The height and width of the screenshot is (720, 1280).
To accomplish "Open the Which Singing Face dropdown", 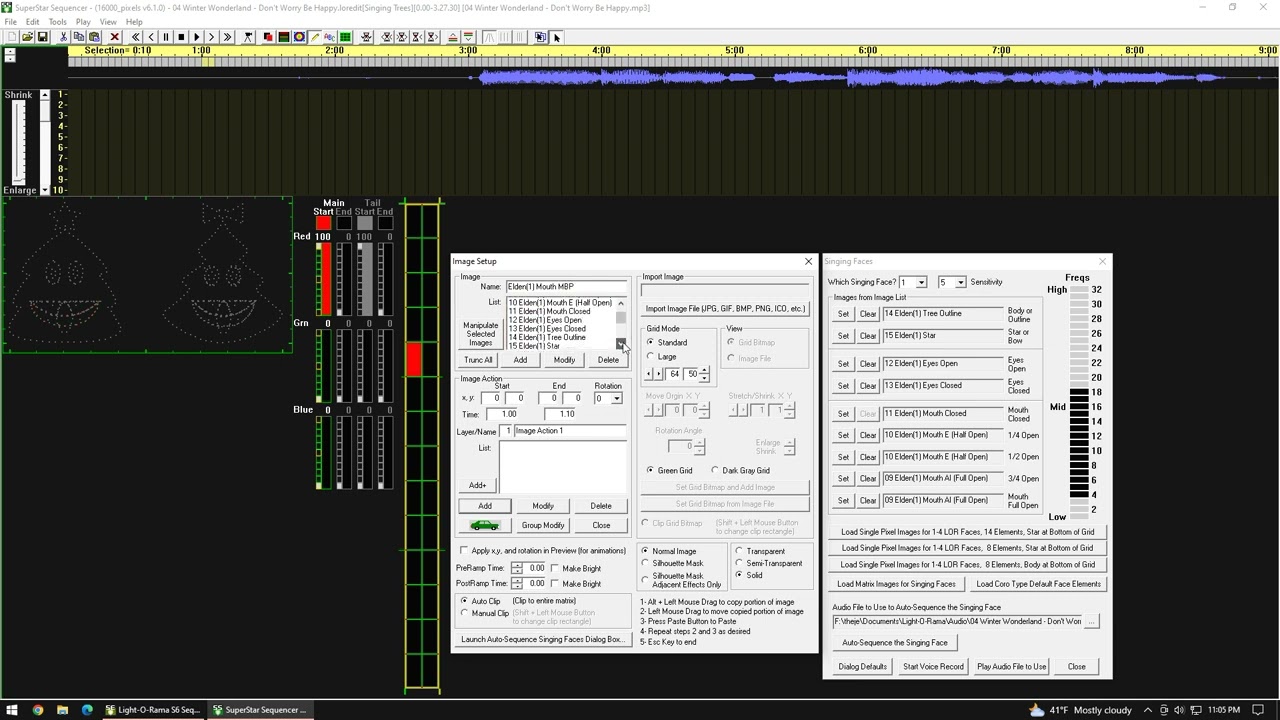I will pyautogui.click(x=921, y=282).
